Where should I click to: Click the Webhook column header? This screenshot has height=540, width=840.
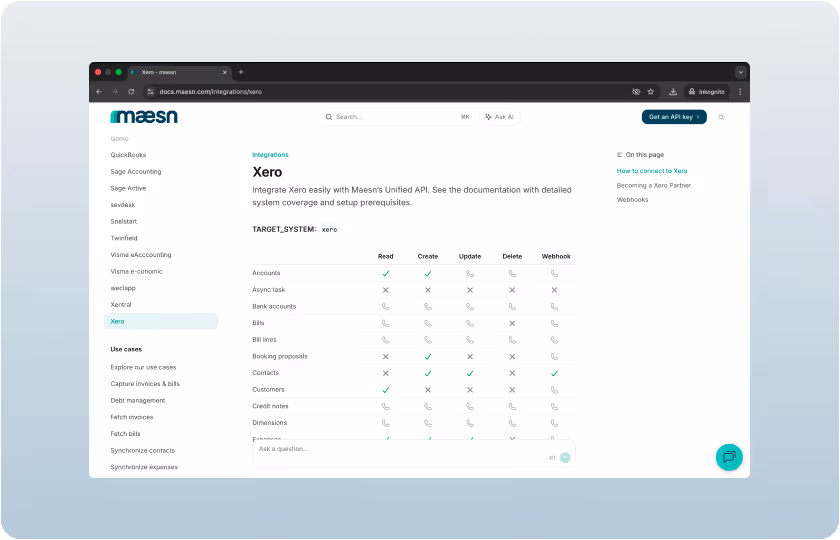(x=556, y=257)
